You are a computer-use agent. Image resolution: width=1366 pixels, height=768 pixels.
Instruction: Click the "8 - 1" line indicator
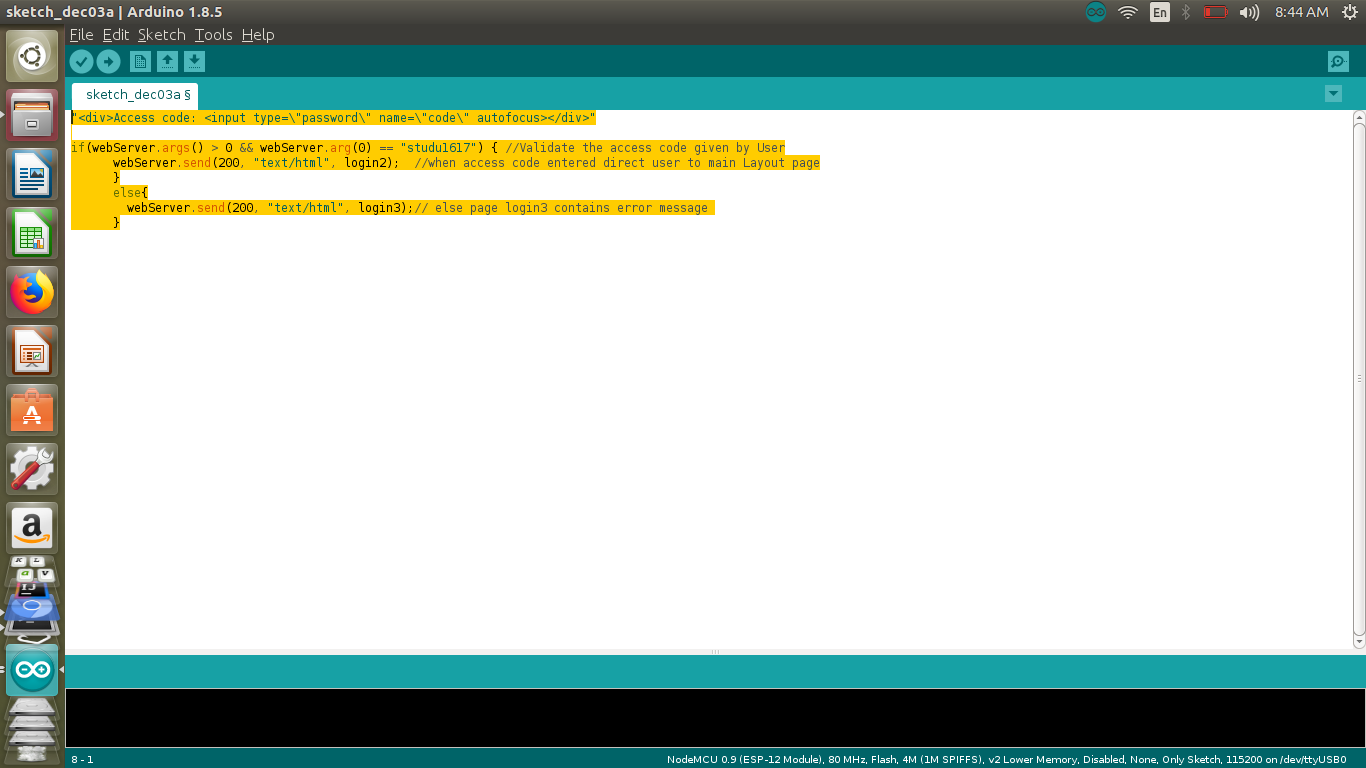[x=82, y=759]
